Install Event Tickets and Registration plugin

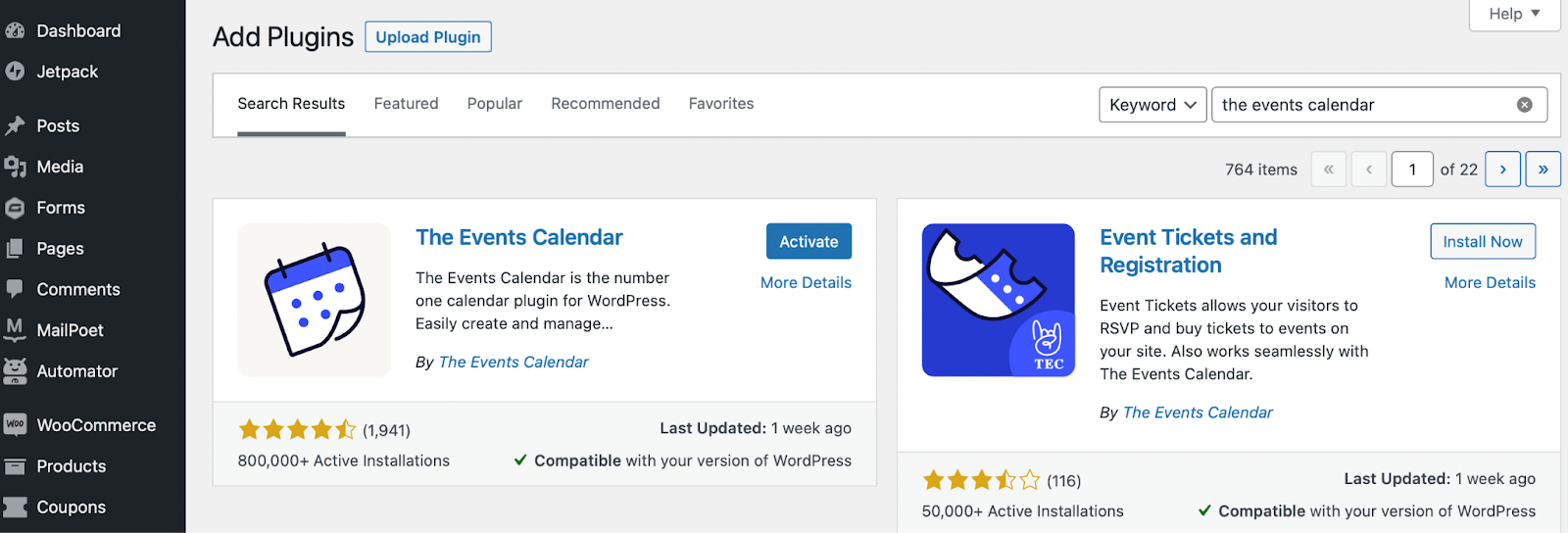click(1482, 242)
